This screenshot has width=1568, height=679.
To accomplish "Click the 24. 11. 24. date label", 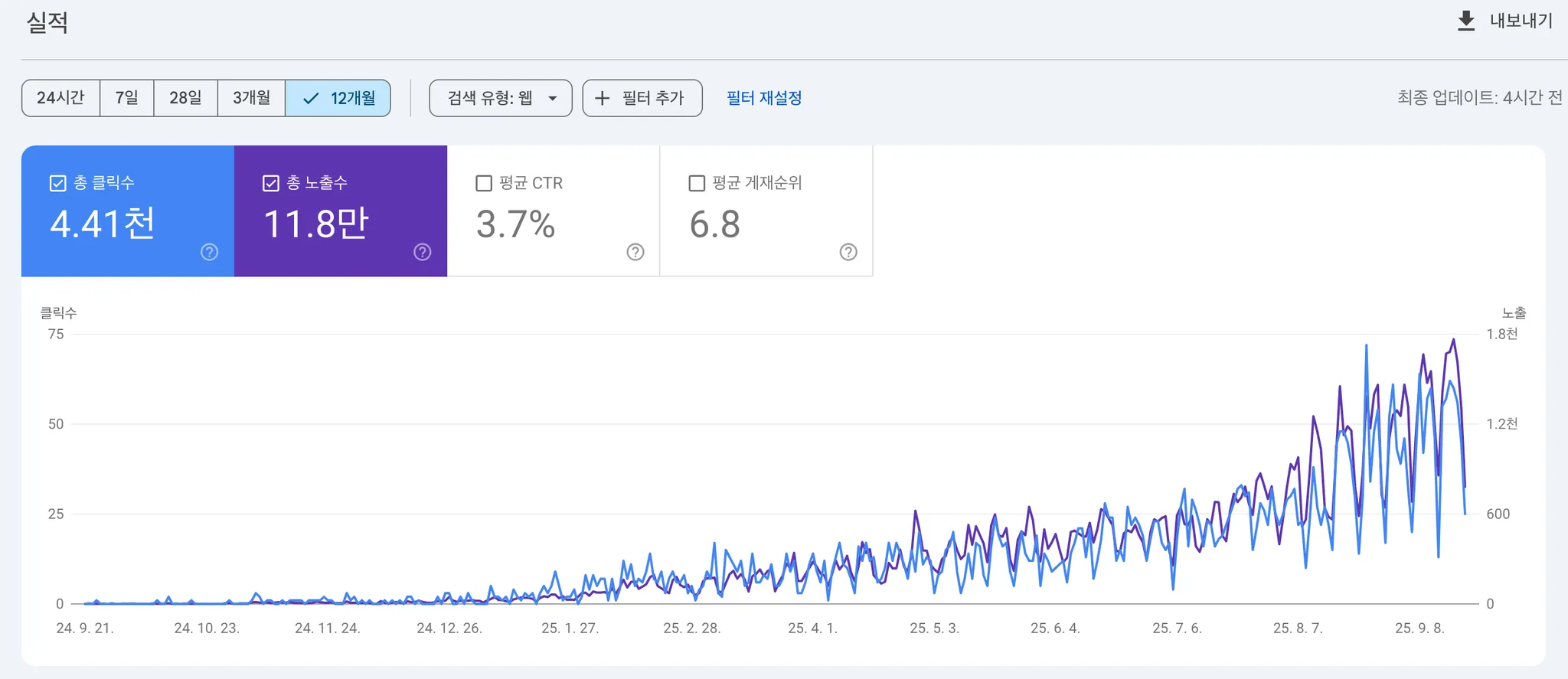I will [x=328, y=628].
